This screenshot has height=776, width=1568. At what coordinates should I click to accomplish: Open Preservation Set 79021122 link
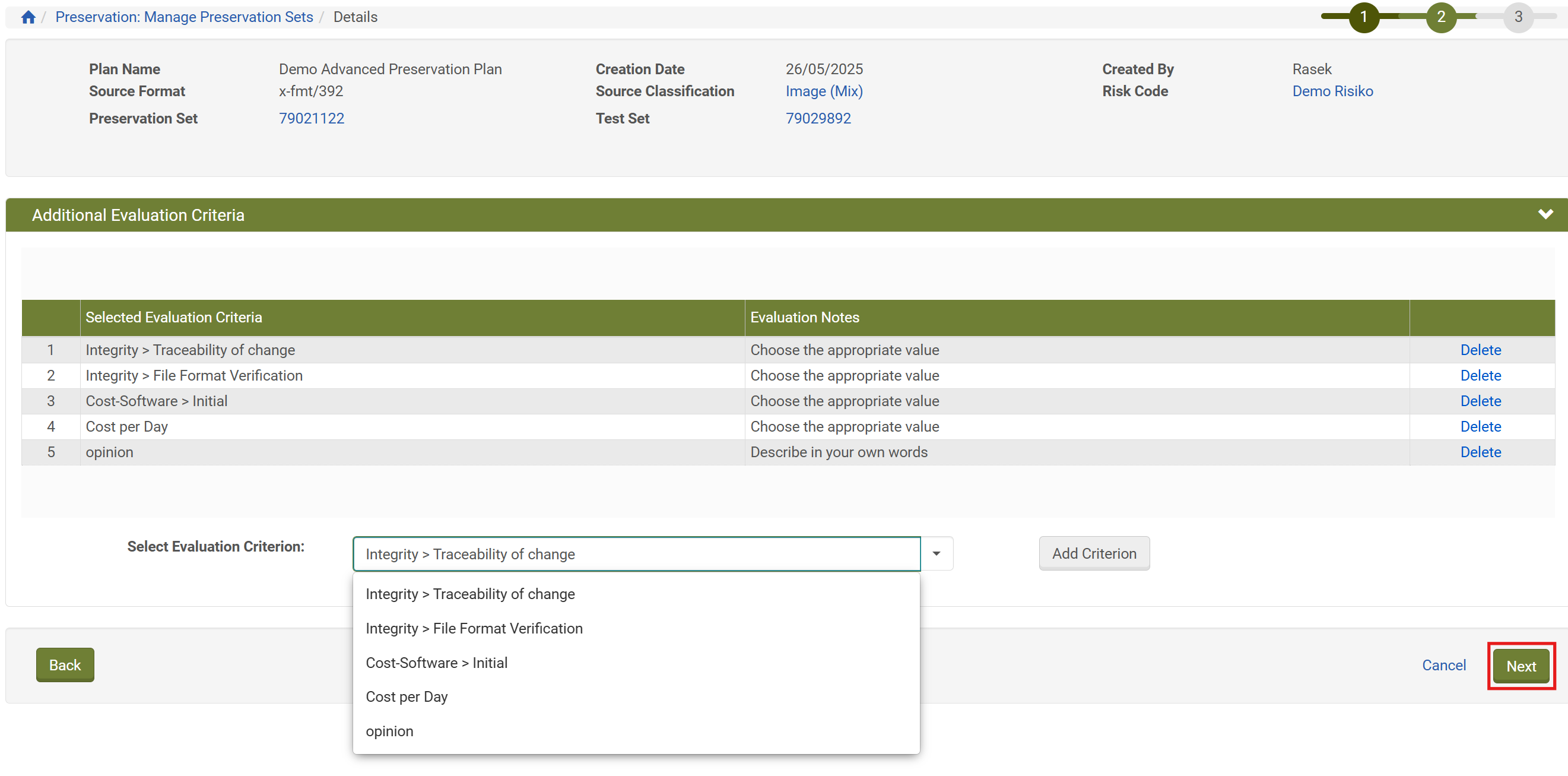pos(311,118)
